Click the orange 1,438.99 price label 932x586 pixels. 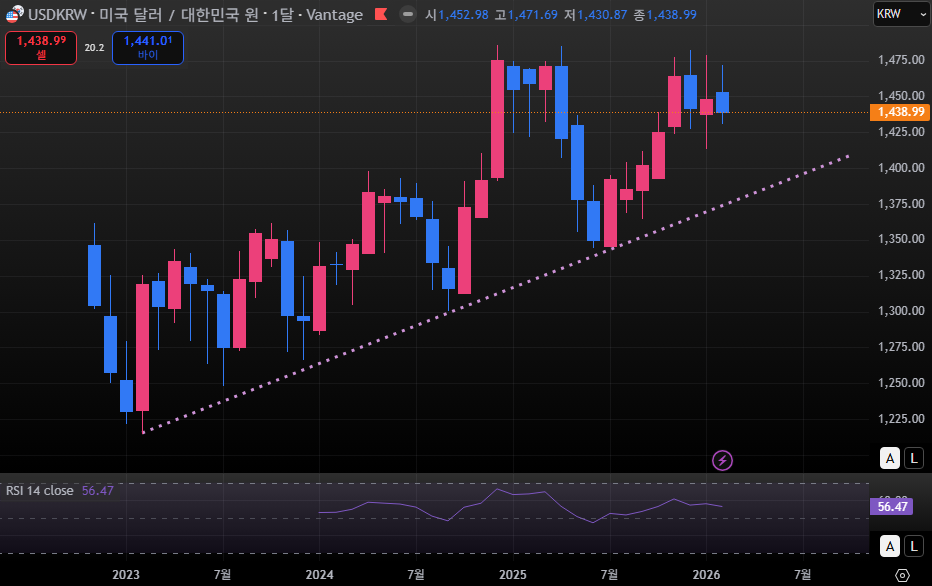click(x=900, y=112)
